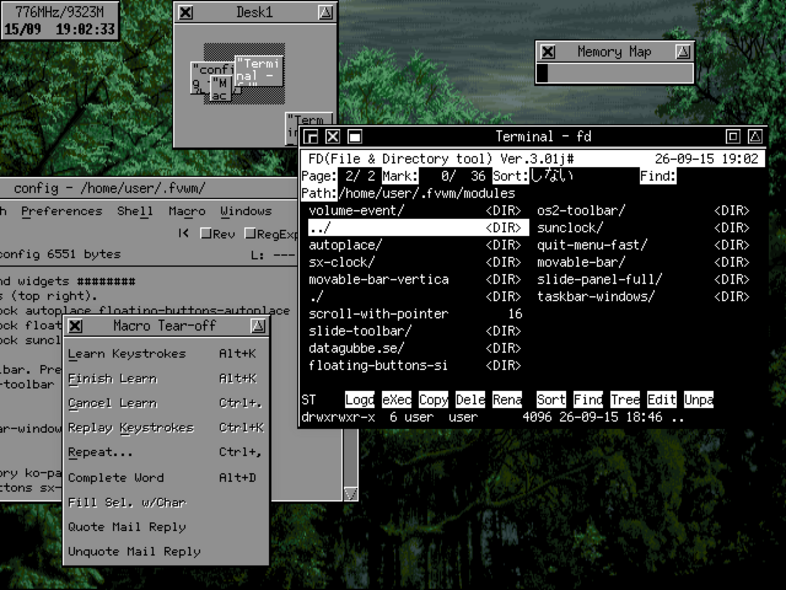The width and height of the screenshot is (786, 590).
Task: Open the Shell menu
Action: [135, 212]
